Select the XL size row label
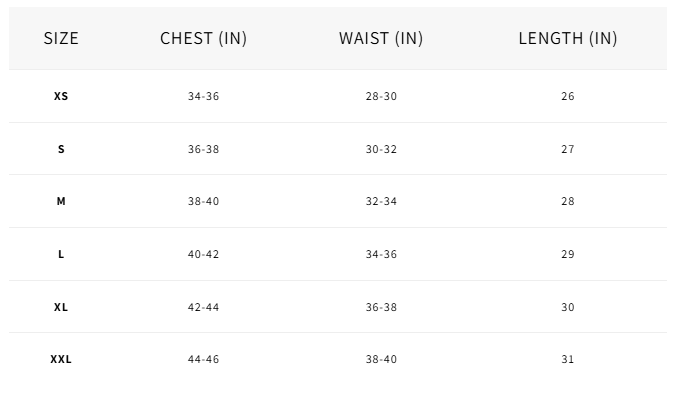The width and height of the screenshot is (682, 408). coord(61,307)
